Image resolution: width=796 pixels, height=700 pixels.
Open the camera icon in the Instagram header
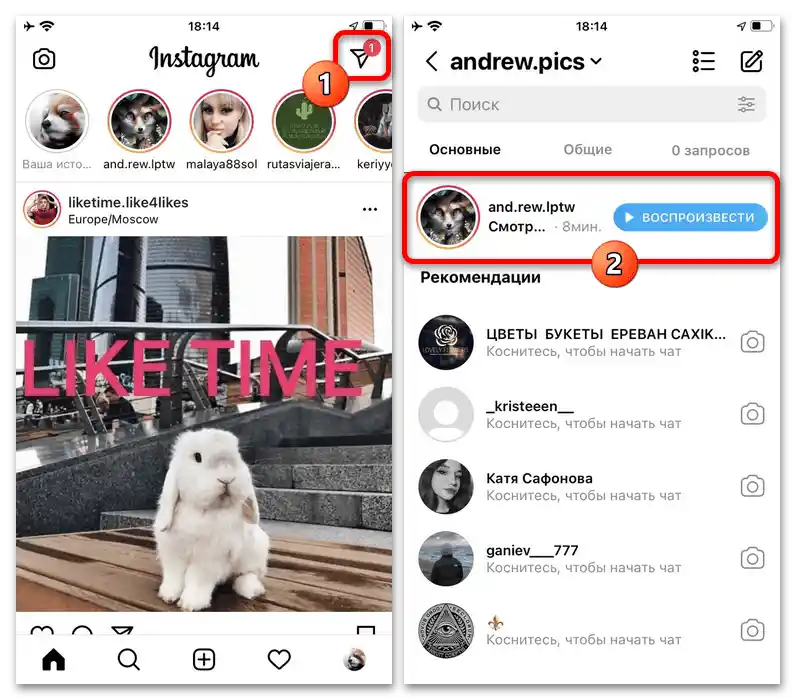[x=44, y=59]
